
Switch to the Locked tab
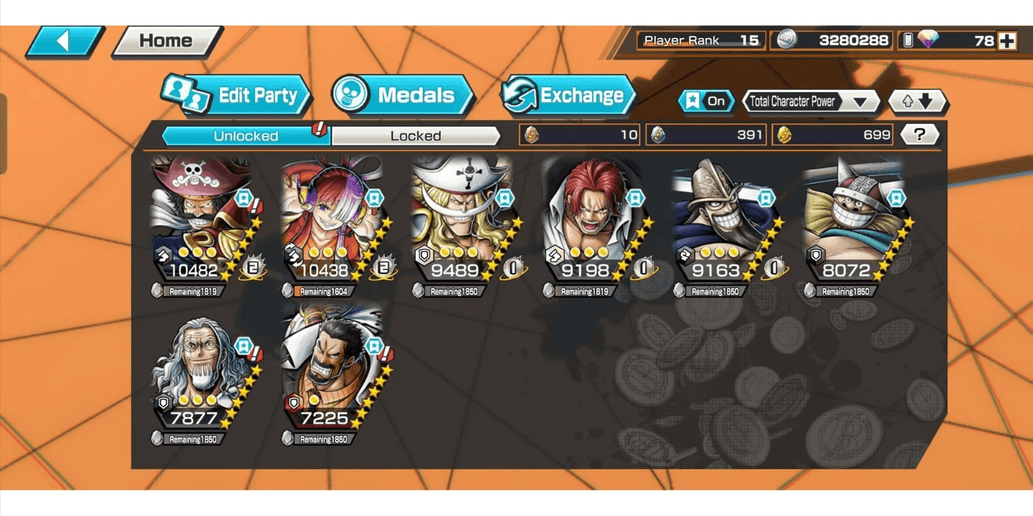416,136
